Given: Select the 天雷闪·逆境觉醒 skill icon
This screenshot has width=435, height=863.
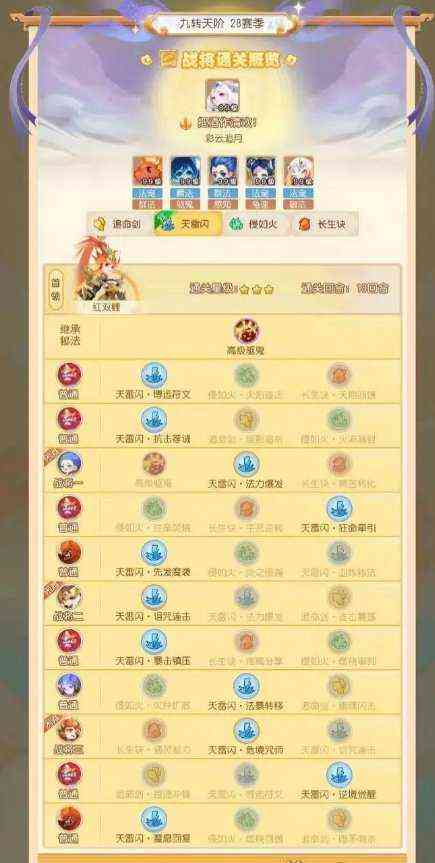Looking at the screenshot, I should (x=339, y=774).
